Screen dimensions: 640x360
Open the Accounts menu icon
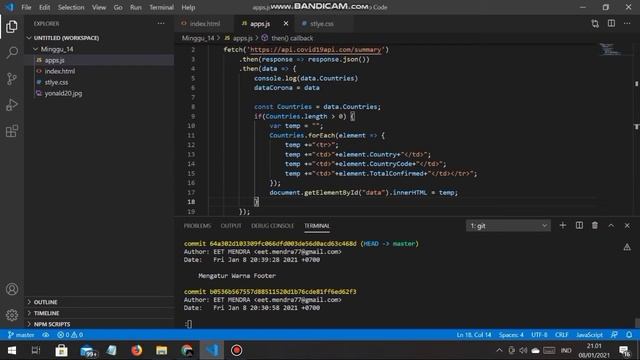12,289
